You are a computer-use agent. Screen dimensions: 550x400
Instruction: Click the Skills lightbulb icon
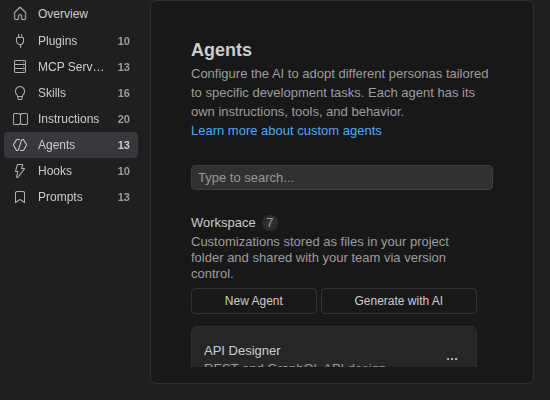coord(20,93)
